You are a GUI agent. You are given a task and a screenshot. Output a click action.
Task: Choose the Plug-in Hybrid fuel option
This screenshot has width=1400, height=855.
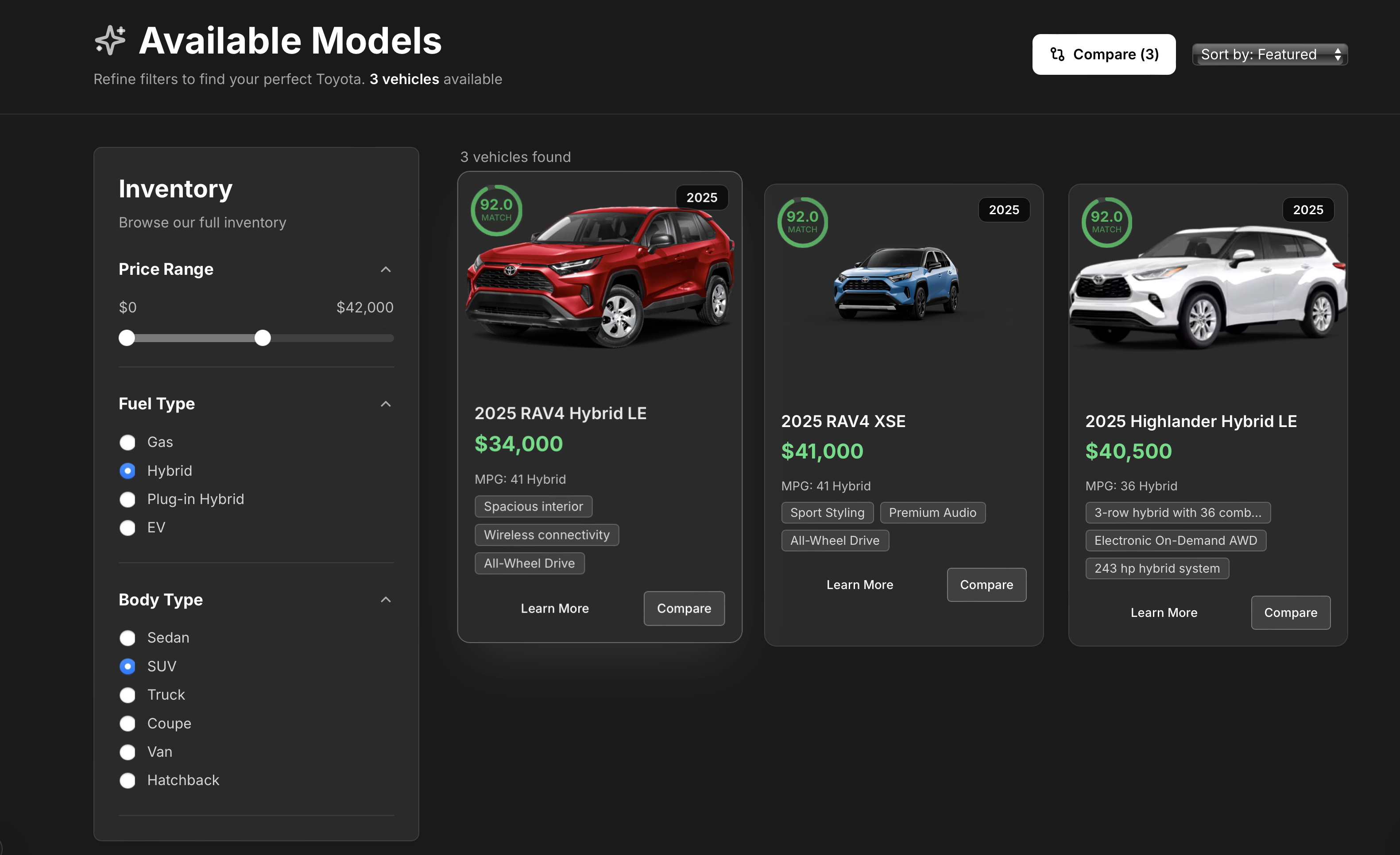(127, 500)
